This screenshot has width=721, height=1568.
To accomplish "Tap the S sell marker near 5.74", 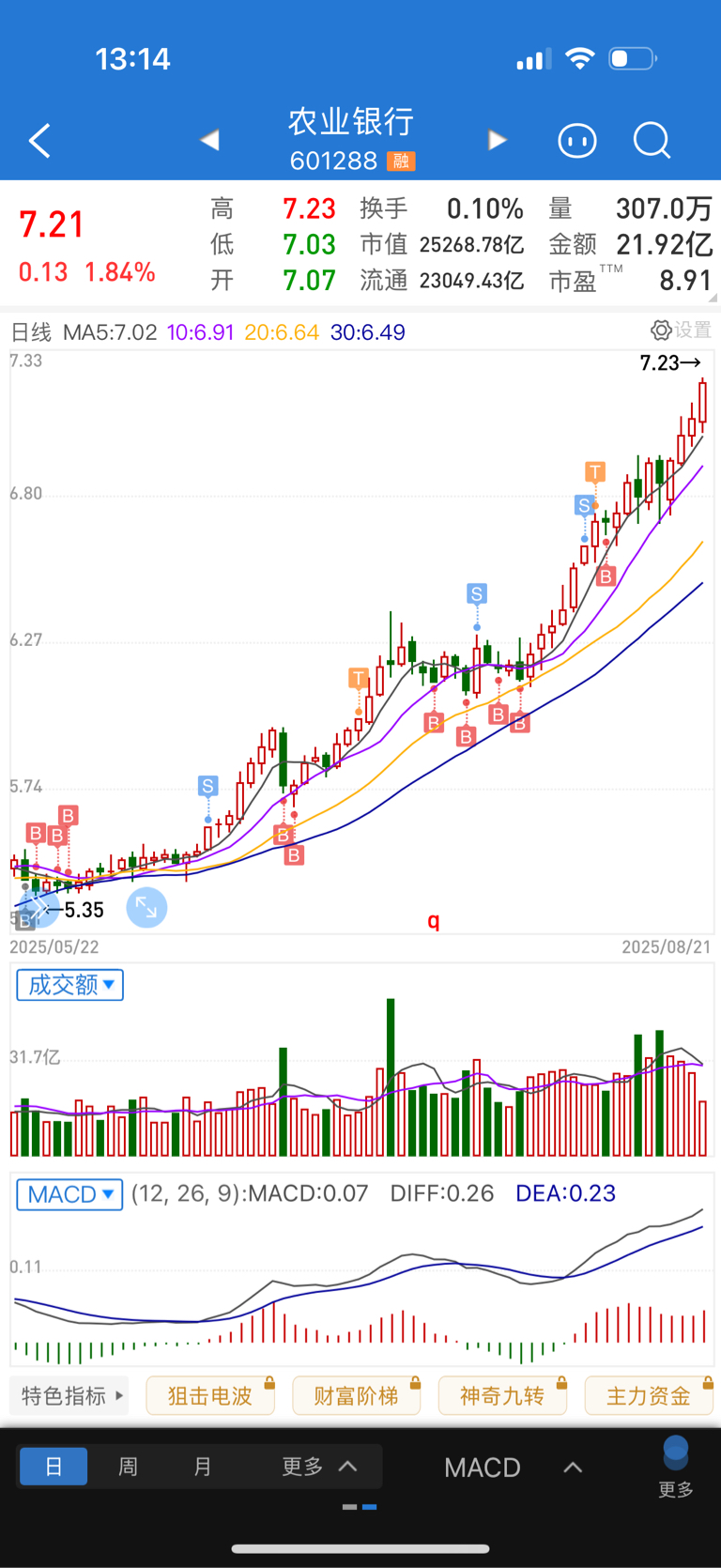I will click(207, 786).
